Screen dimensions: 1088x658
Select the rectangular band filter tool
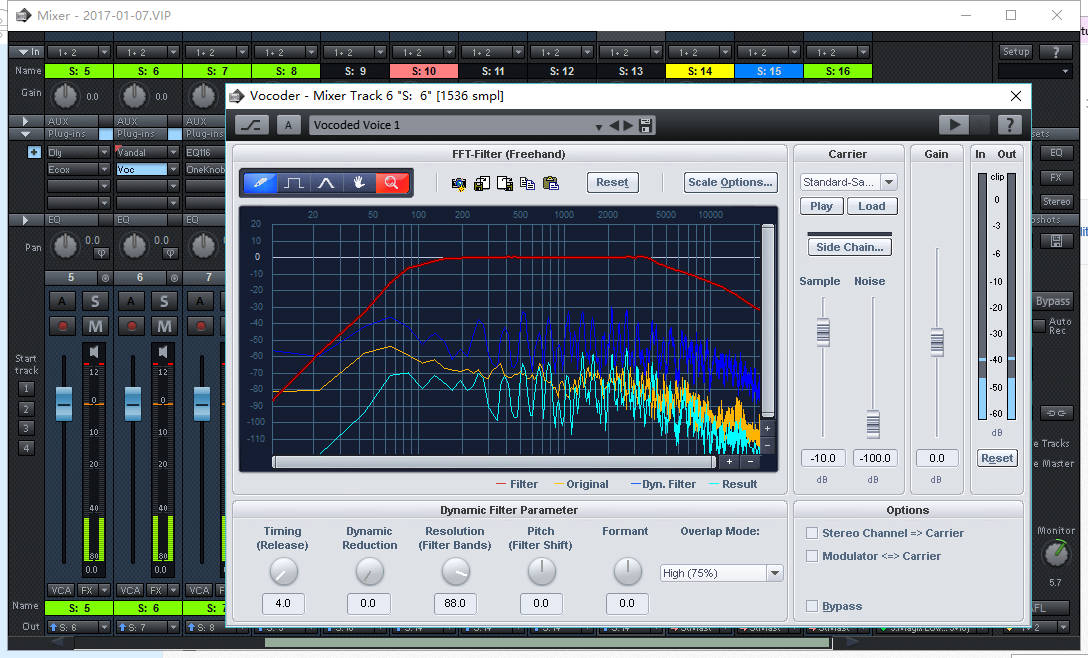(x=294, y=183)
